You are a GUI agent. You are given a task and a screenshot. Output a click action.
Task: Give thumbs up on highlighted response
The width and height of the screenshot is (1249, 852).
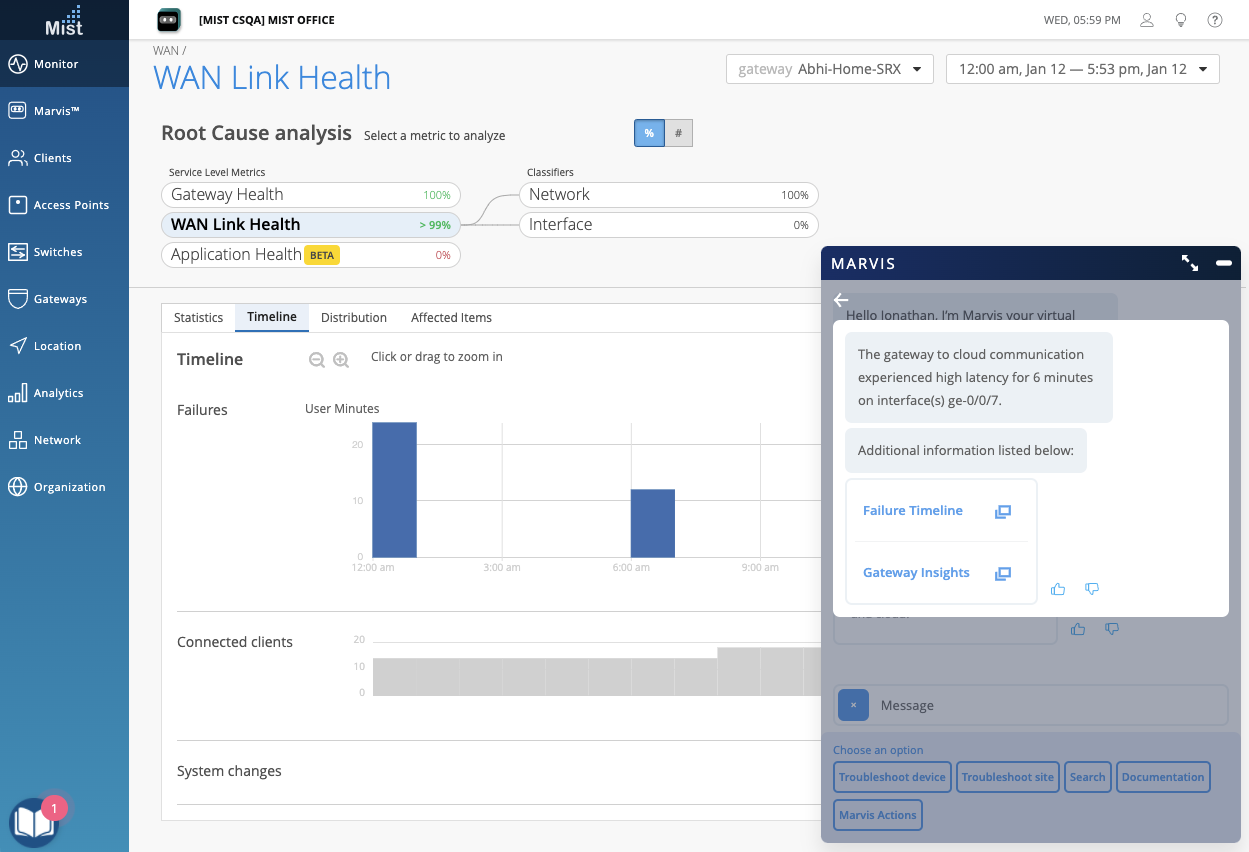1058,589
